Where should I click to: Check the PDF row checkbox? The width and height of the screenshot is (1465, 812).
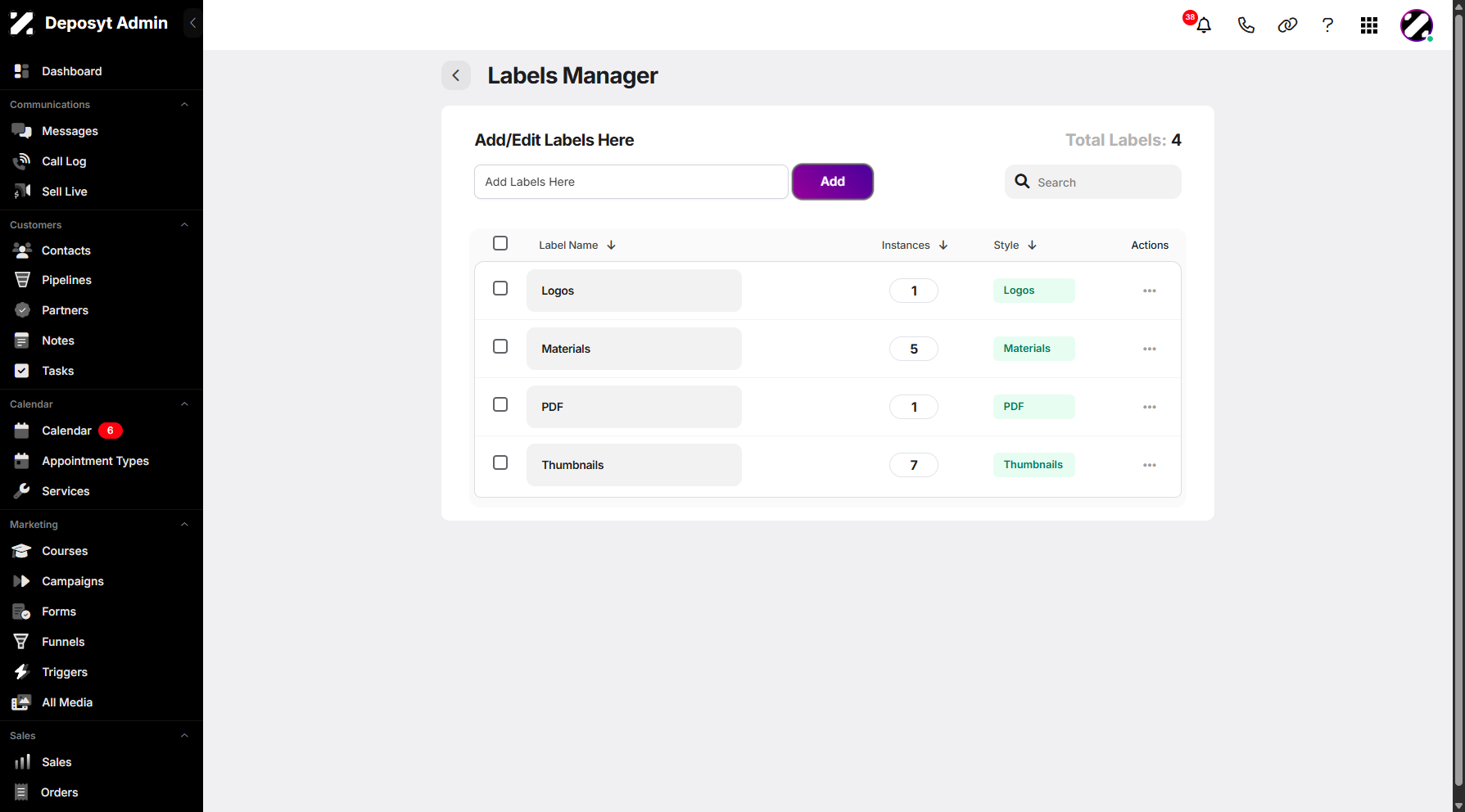tap(500, 404)
